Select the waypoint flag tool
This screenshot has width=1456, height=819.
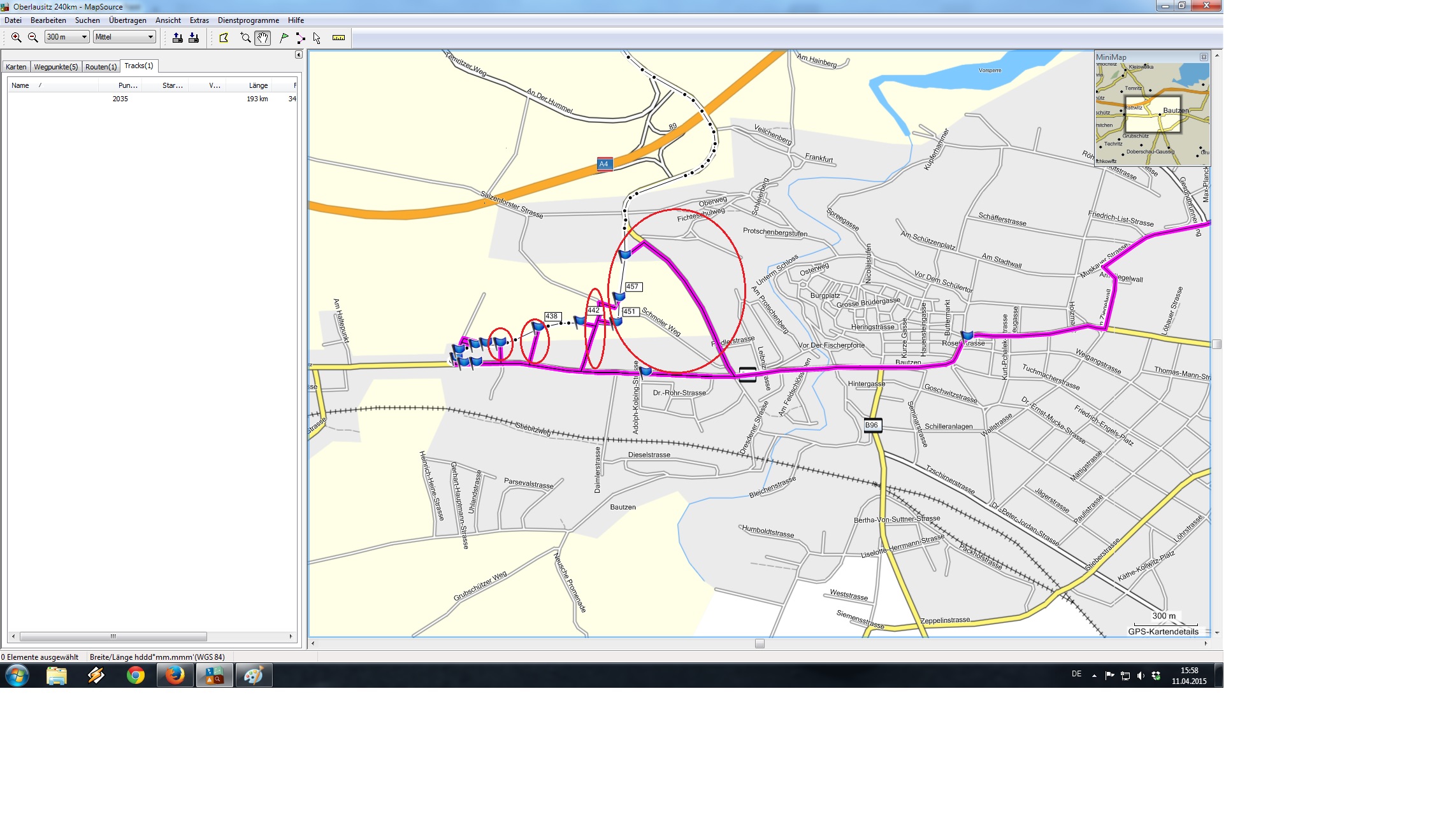[x=284, y=38]
